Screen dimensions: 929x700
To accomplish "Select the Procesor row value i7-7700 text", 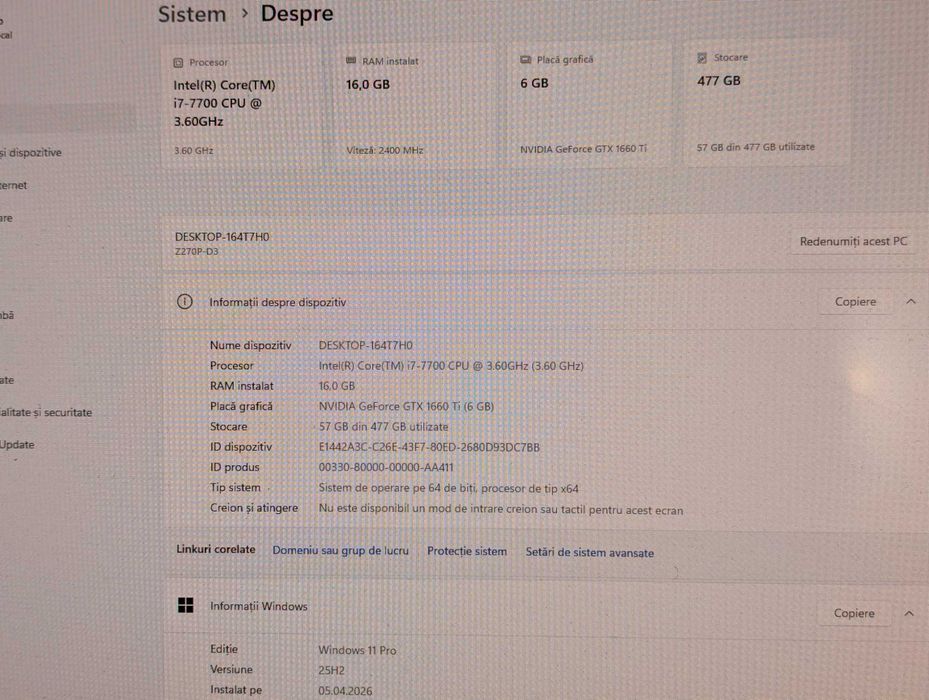I will click(451, 366).
